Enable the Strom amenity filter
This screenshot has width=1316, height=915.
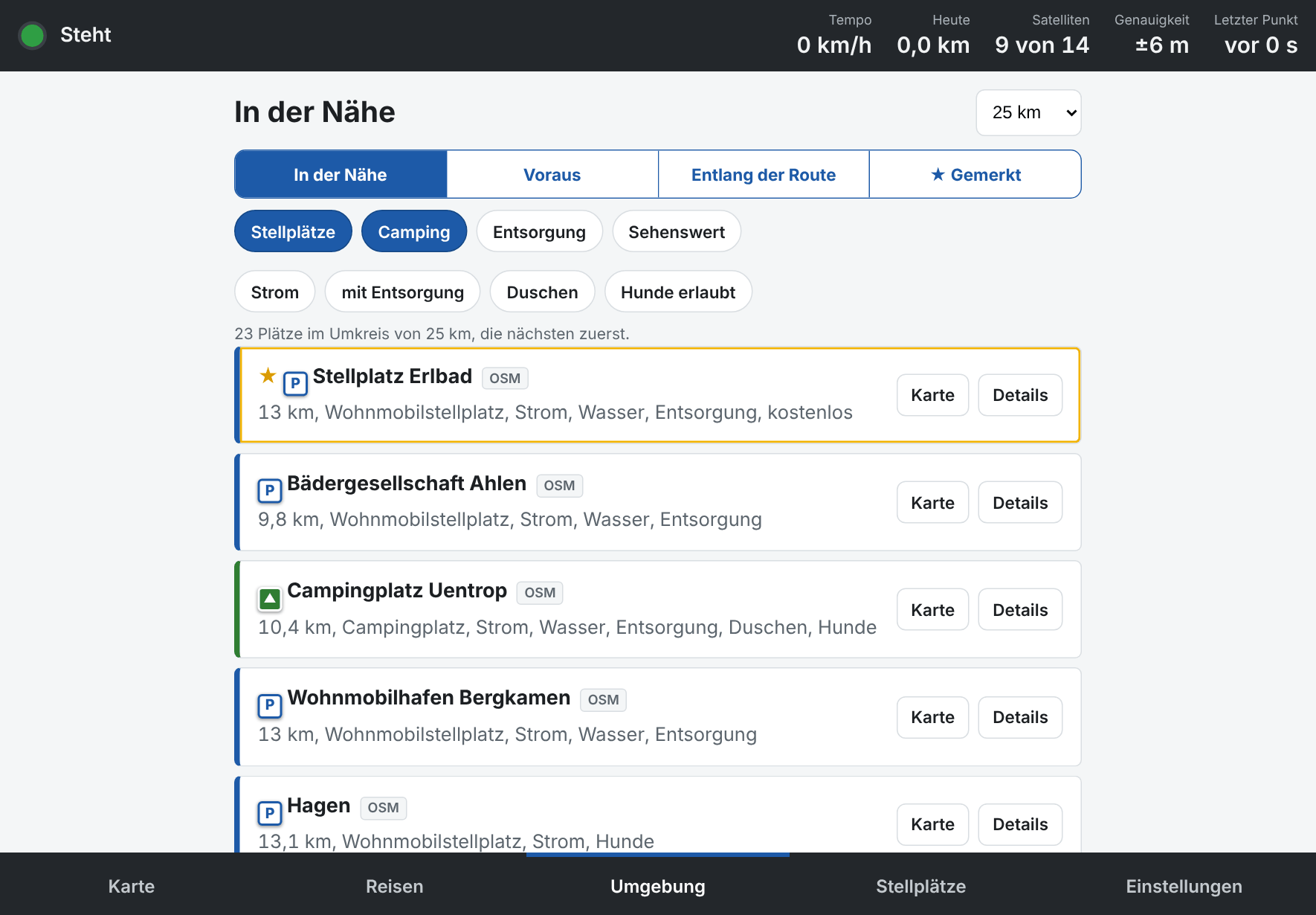[275, 292]
